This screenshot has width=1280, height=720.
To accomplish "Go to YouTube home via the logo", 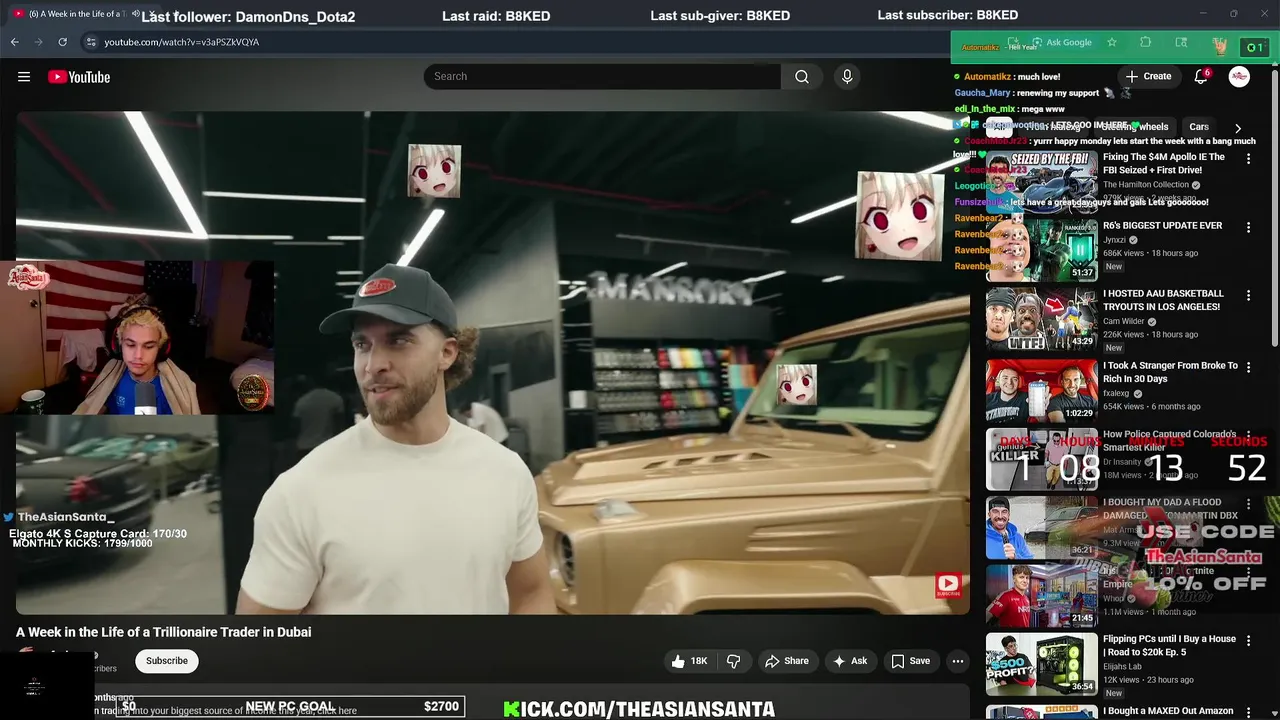I will (79, 77).
